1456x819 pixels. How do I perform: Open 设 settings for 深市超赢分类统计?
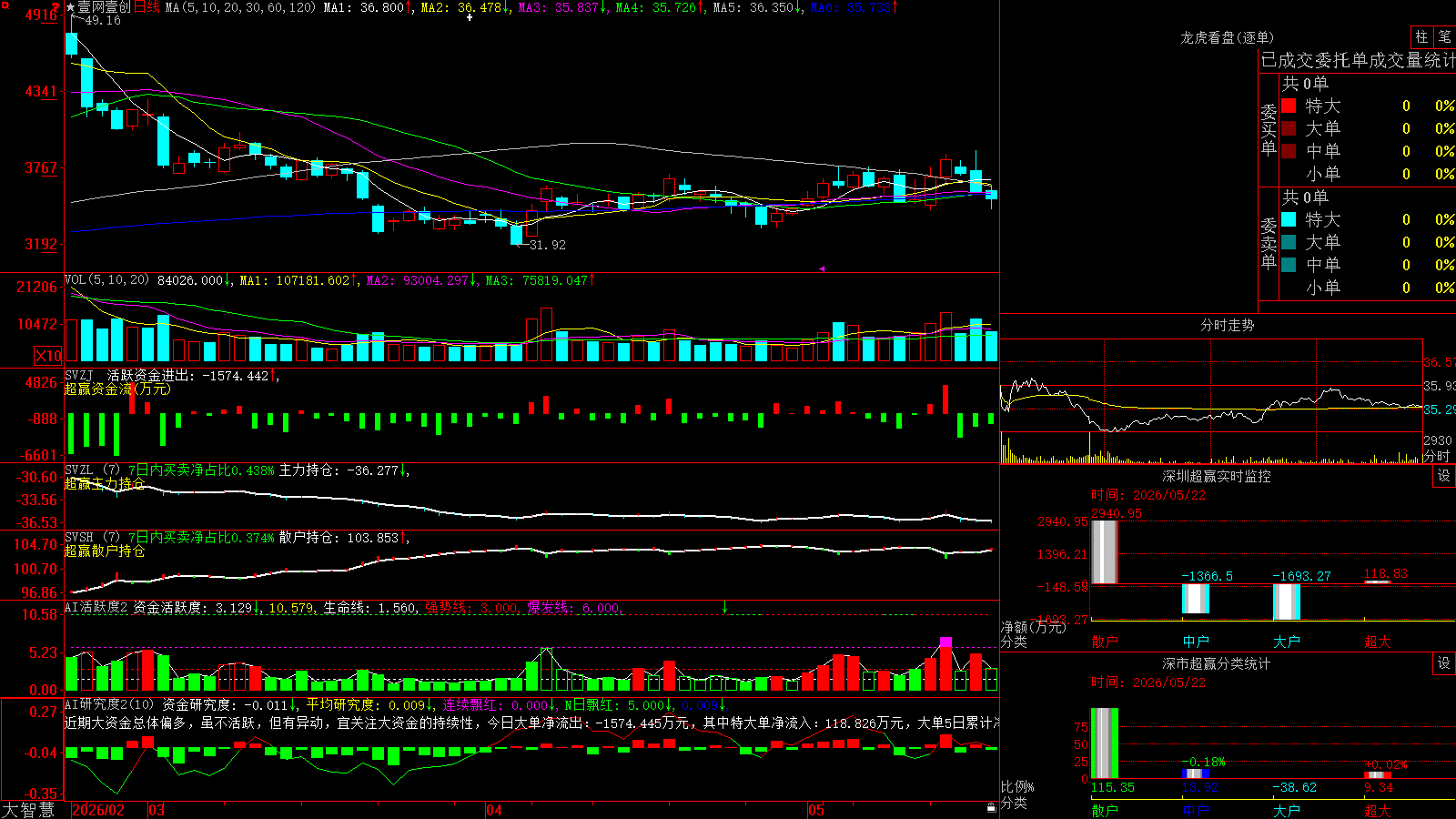(1444, 663)
